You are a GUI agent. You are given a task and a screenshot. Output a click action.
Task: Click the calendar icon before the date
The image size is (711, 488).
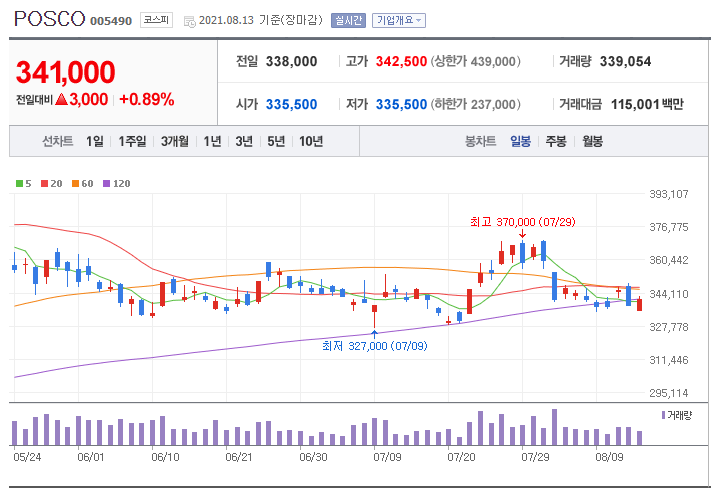[x=190, y=21]
